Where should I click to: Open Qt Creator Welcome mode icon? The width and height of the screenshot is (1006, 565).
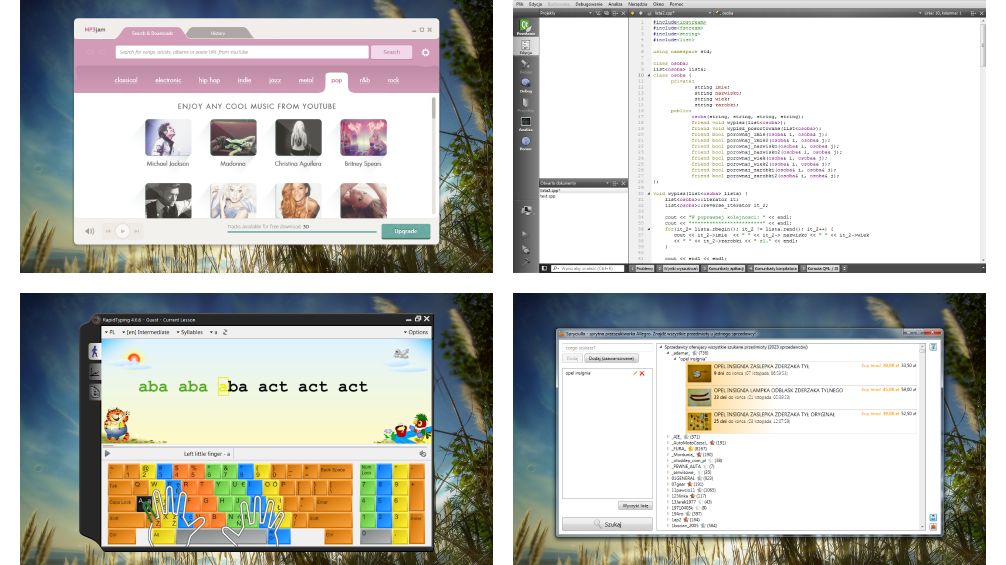point(525,28)
